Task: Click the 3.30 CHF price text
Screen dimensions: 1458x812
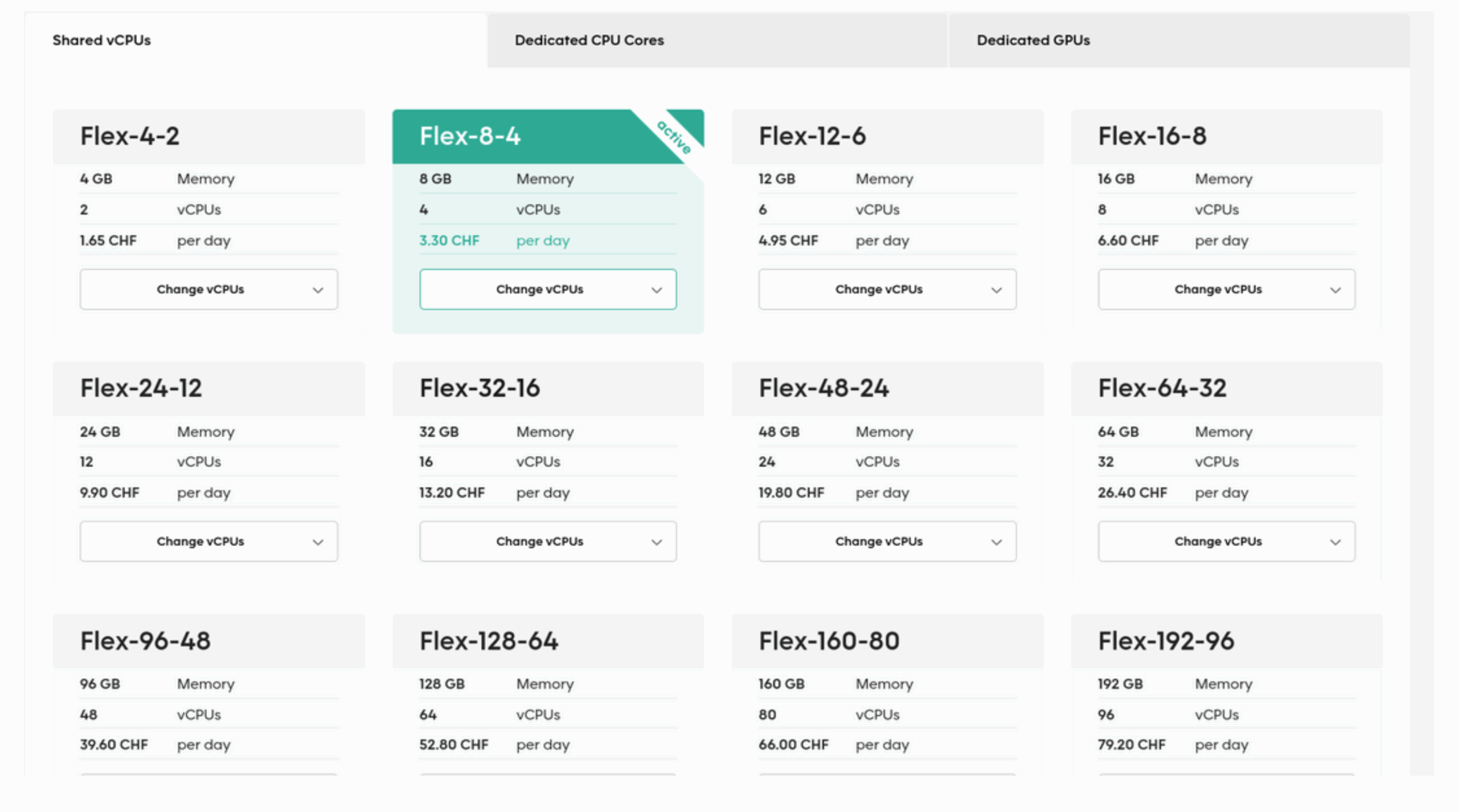Action: pos(449,241)
